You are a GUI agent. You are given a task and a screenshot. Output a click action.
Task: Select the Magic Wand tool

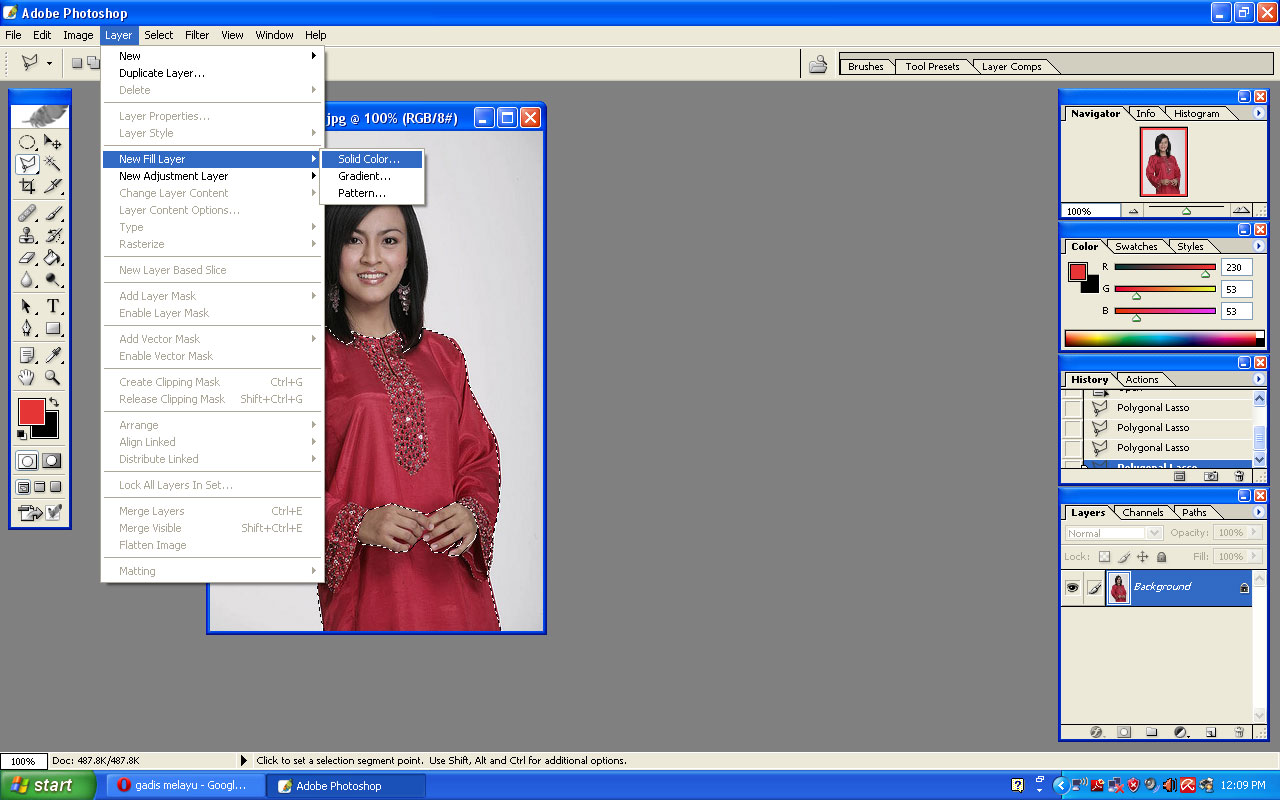53,164
